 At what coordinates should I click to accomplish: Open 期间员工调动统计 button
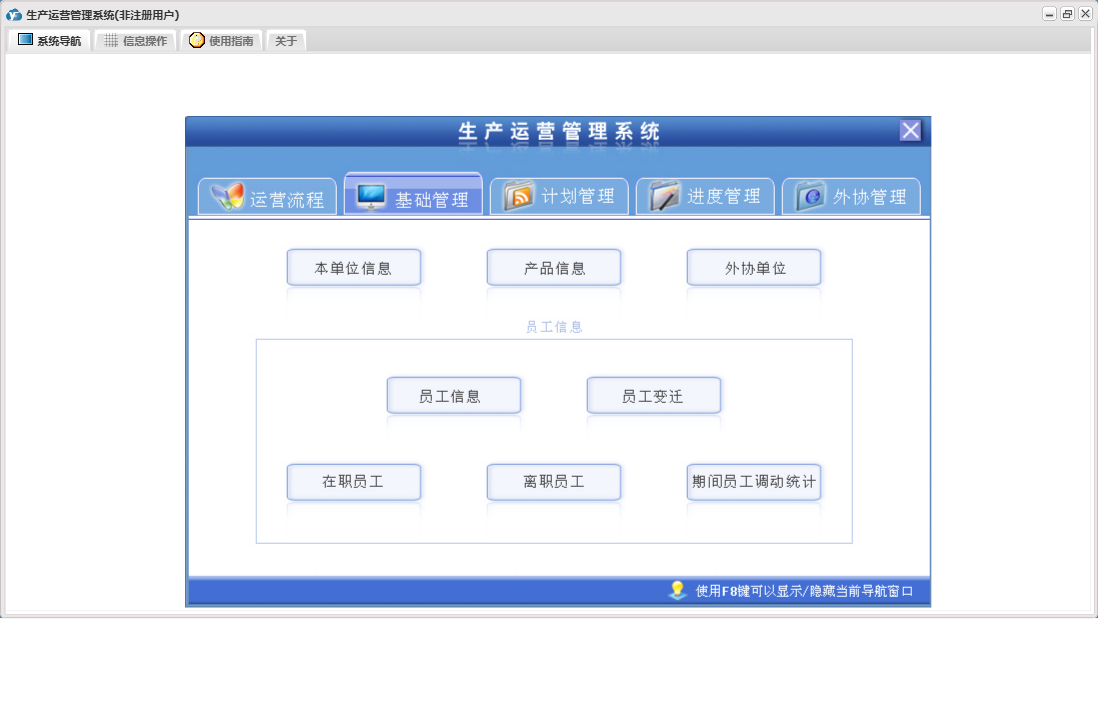tap(754, 482)
